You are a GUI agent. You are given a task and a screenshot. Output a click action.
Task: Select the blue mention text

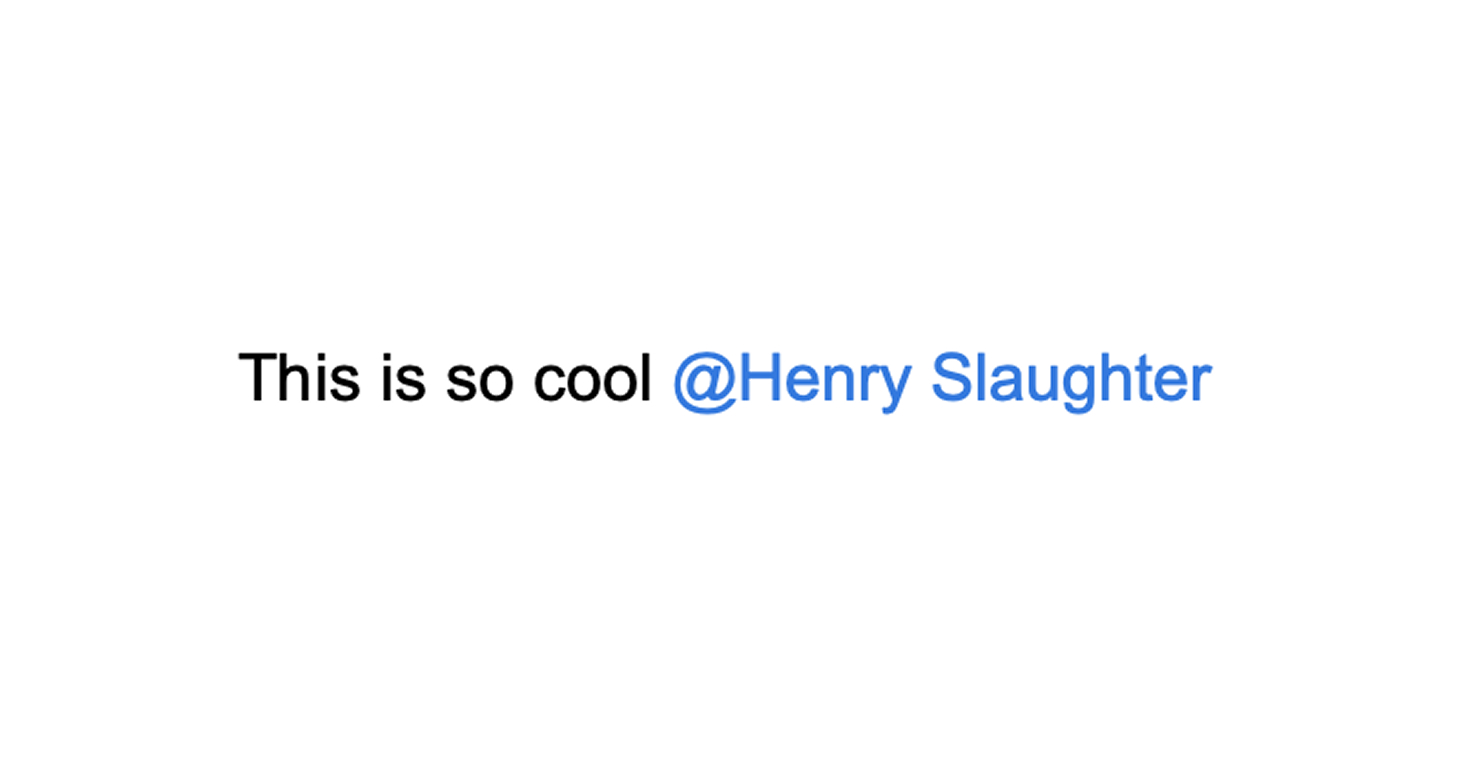point(941,379)
